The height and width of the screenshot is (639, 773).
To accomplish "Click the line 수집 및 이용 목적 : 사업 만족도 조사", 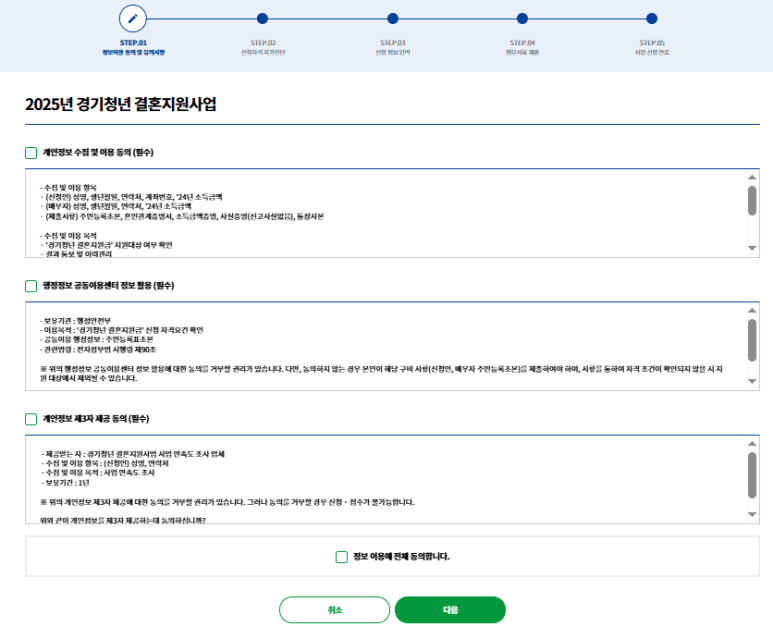I will pyautogui.click(x=98, y=473).
